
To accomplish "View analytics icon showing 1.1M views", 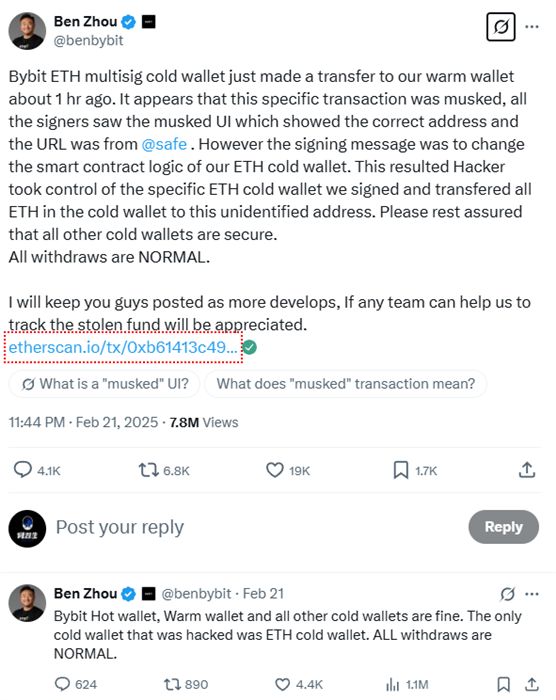I will [392, 684].
